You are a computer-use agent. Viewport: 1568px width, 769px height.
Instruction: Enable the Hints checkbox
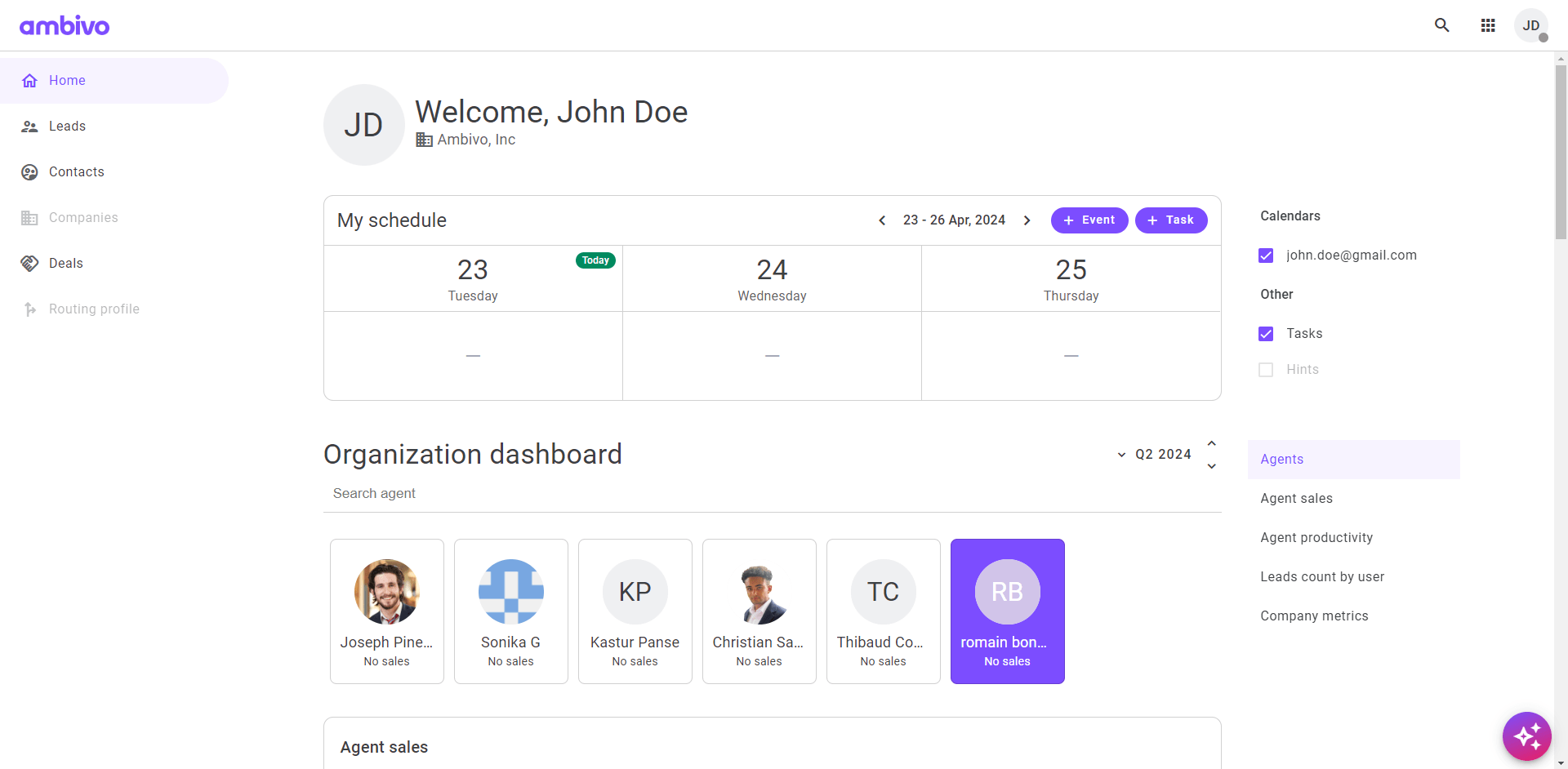pyautogui.click(x=1266, y=369)
